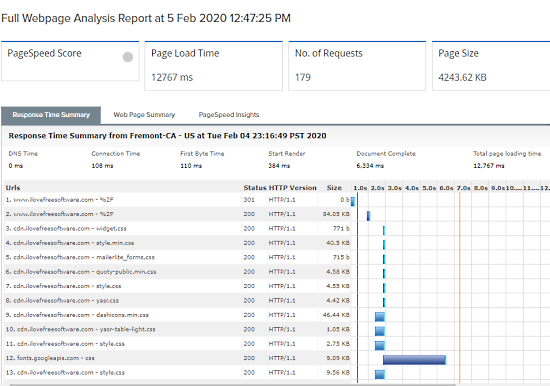The width and height of the screenshot is (550, 386).
Task: Click the '301' status cell
Action: pyautogui.click(x=249, y=200)
